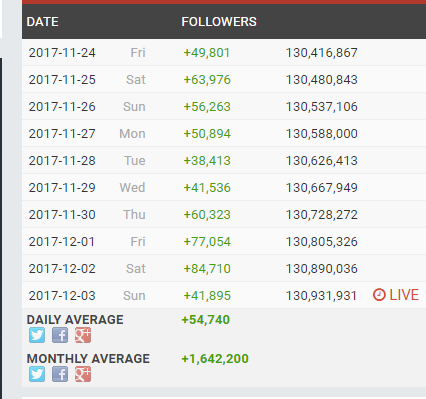Screen dimensions: 426x399
Task: Click follower gain +63,976
Action: click(207, 80)
